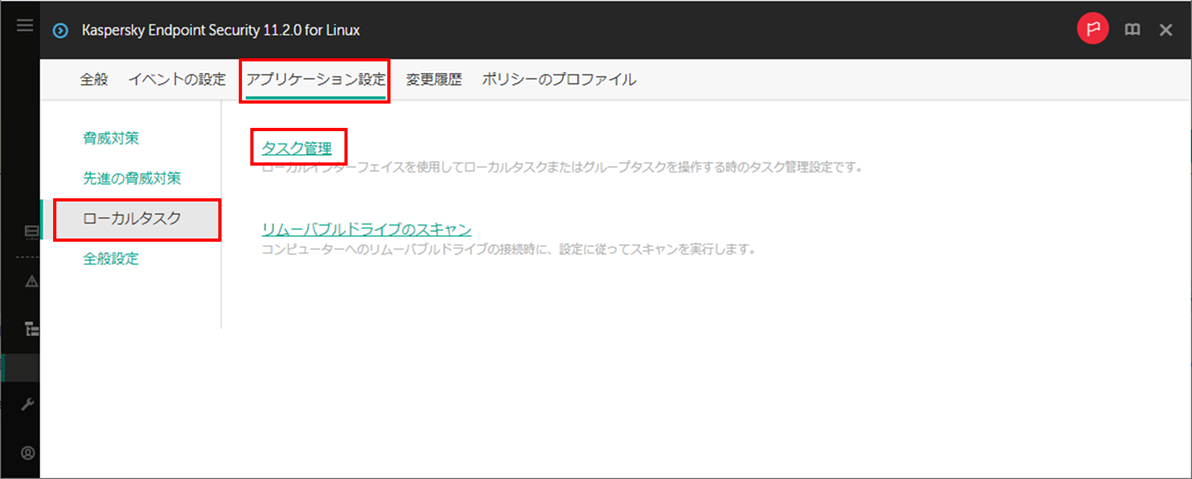Open the ポリシーのプロファイル tab
The height and width of the screenshot is (479, 1192).
(x=559, y=79)
